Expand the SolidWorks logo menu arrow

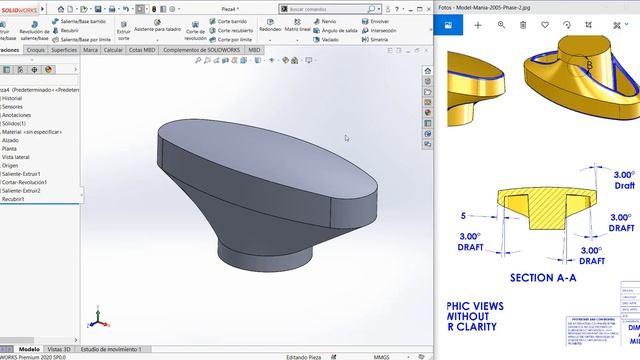click(x=42, y=9)
